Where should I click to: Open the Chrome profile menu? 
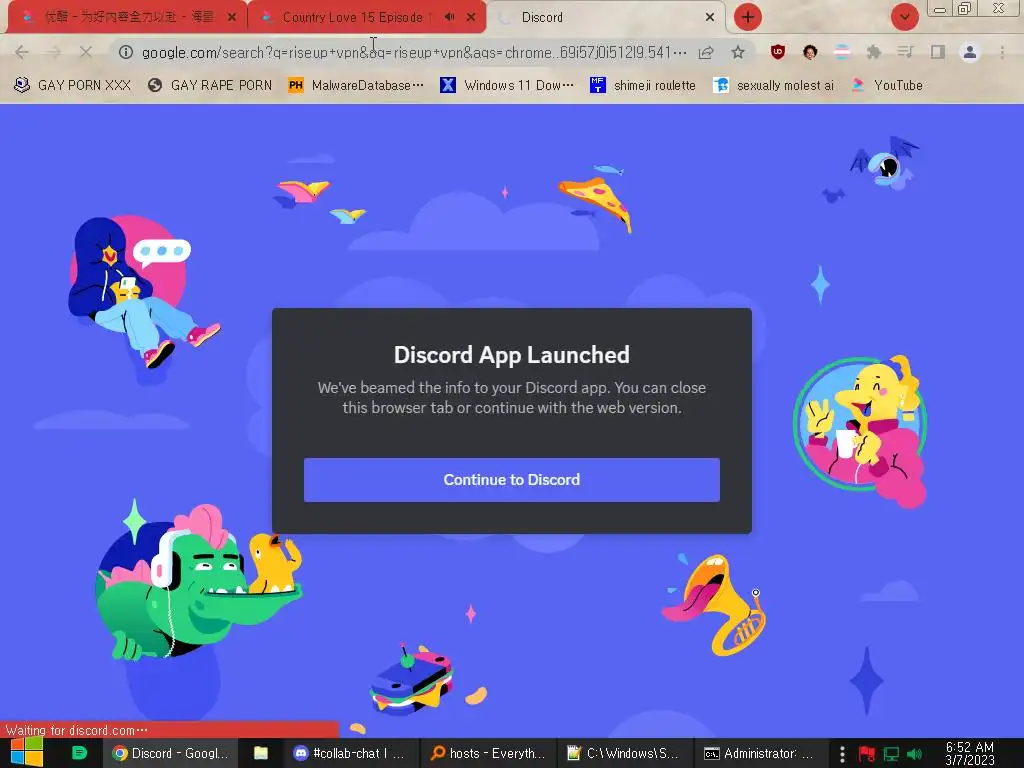970,52
